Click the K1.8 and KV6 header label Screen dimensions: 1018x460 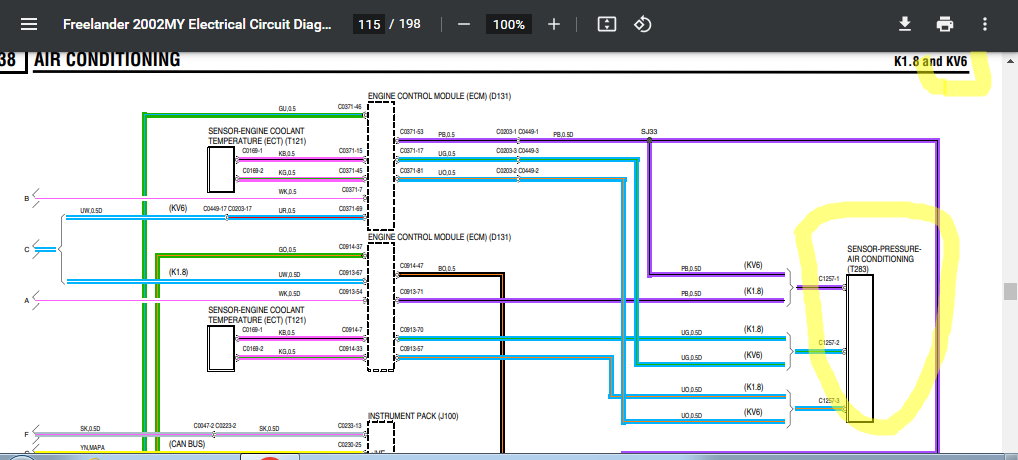pyautogui.click(x=930, y=62)
